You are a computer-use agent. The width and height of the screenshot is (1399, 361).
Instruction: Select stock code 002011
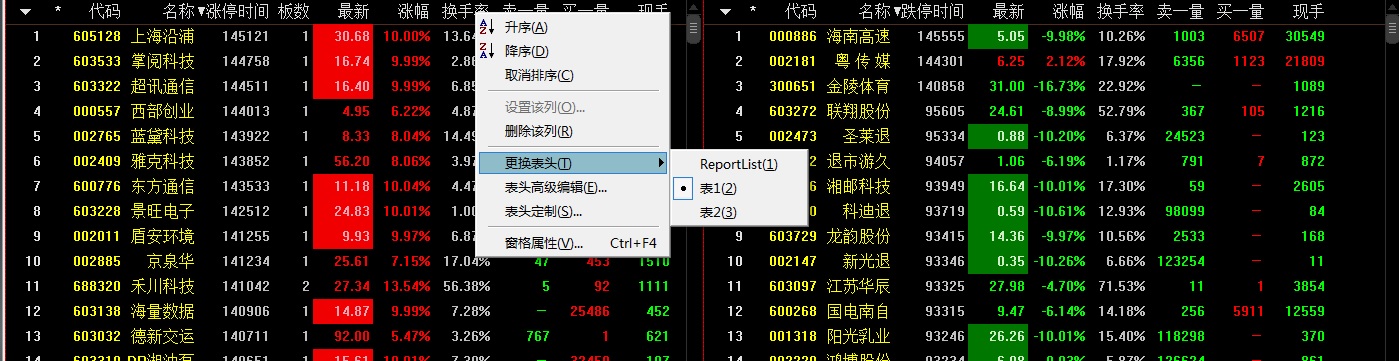(x=97, y=236)
